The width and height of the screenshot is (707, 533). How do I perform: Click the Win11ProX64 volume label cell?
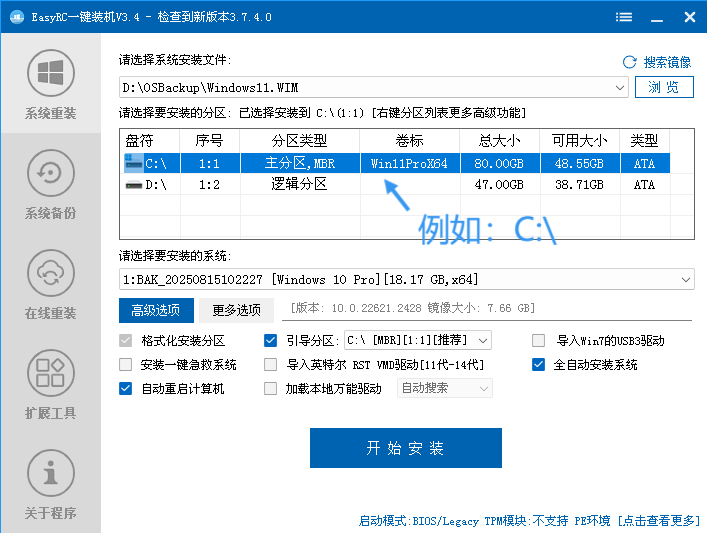(409, 163)
